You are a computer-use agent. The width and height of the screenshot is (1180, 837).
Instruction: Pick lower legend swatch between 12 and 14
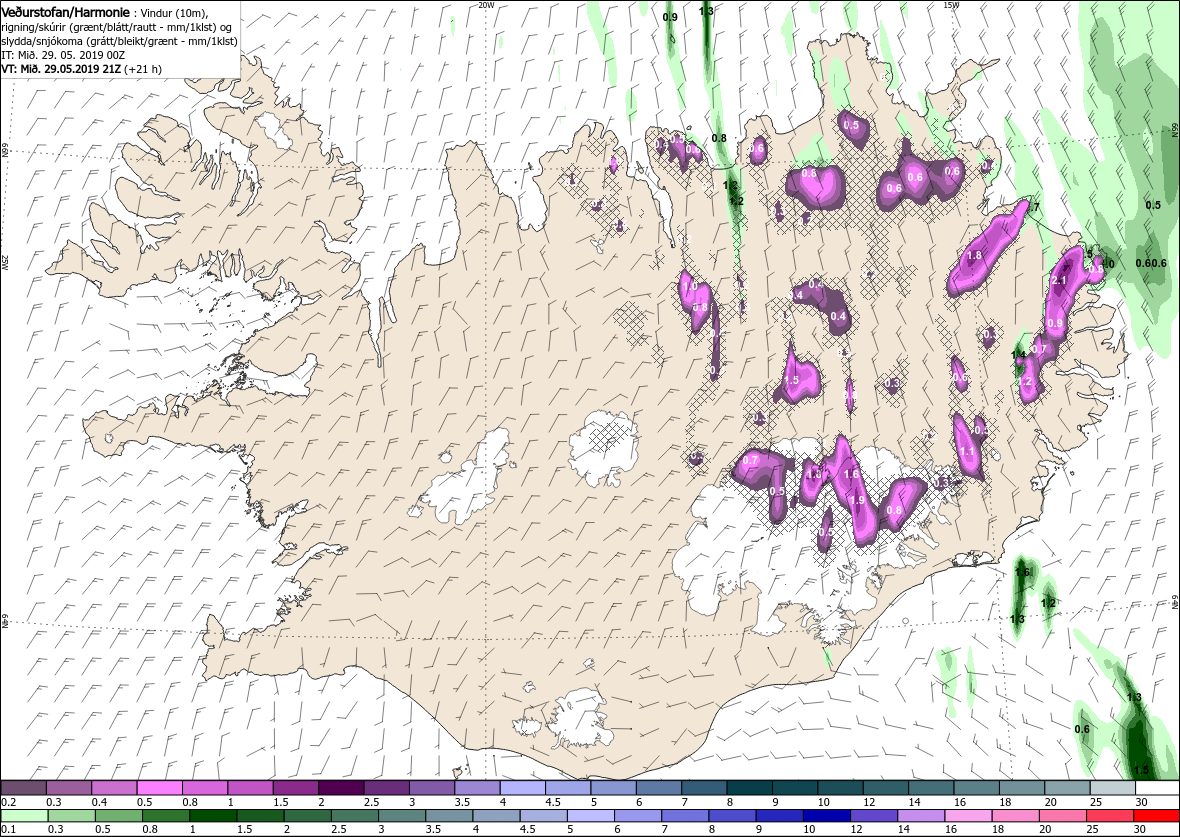coord(874,817)
